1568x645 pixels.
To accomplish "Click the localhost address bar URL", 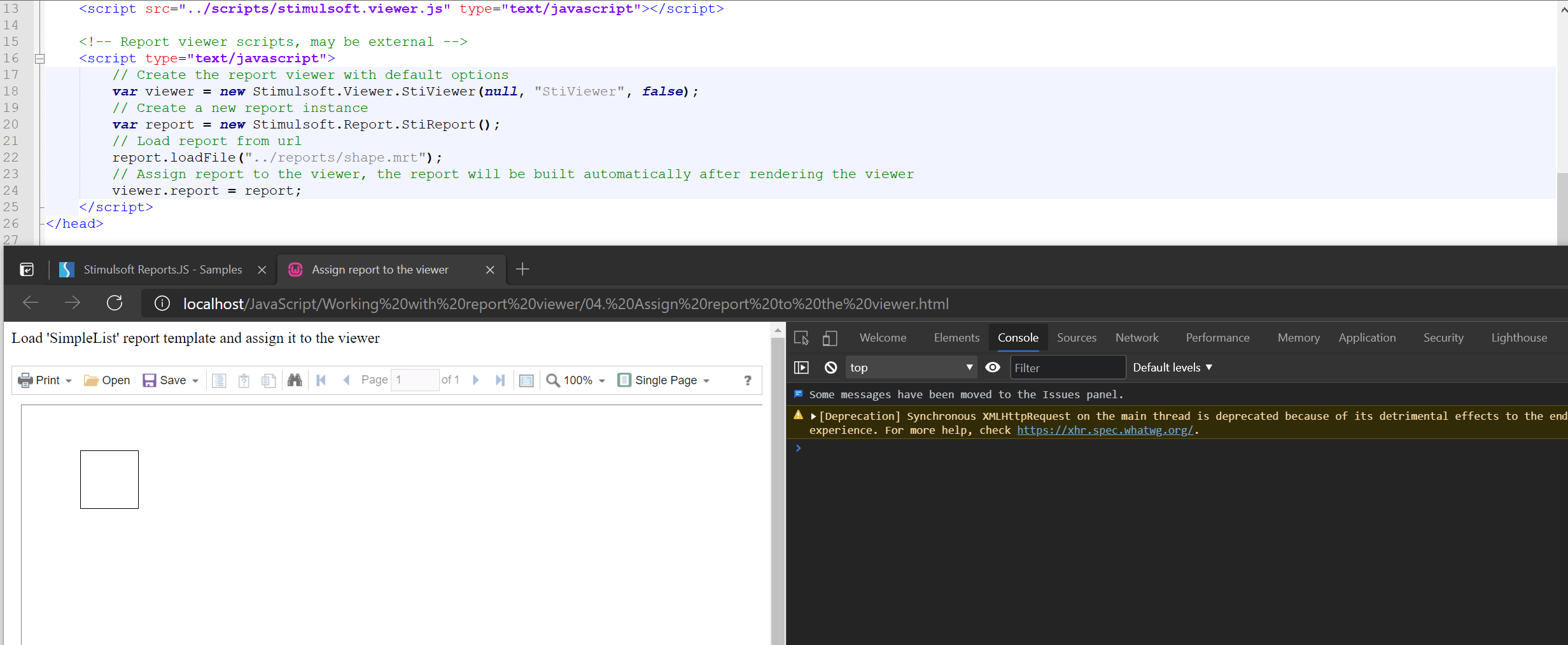I will (566, 304).
